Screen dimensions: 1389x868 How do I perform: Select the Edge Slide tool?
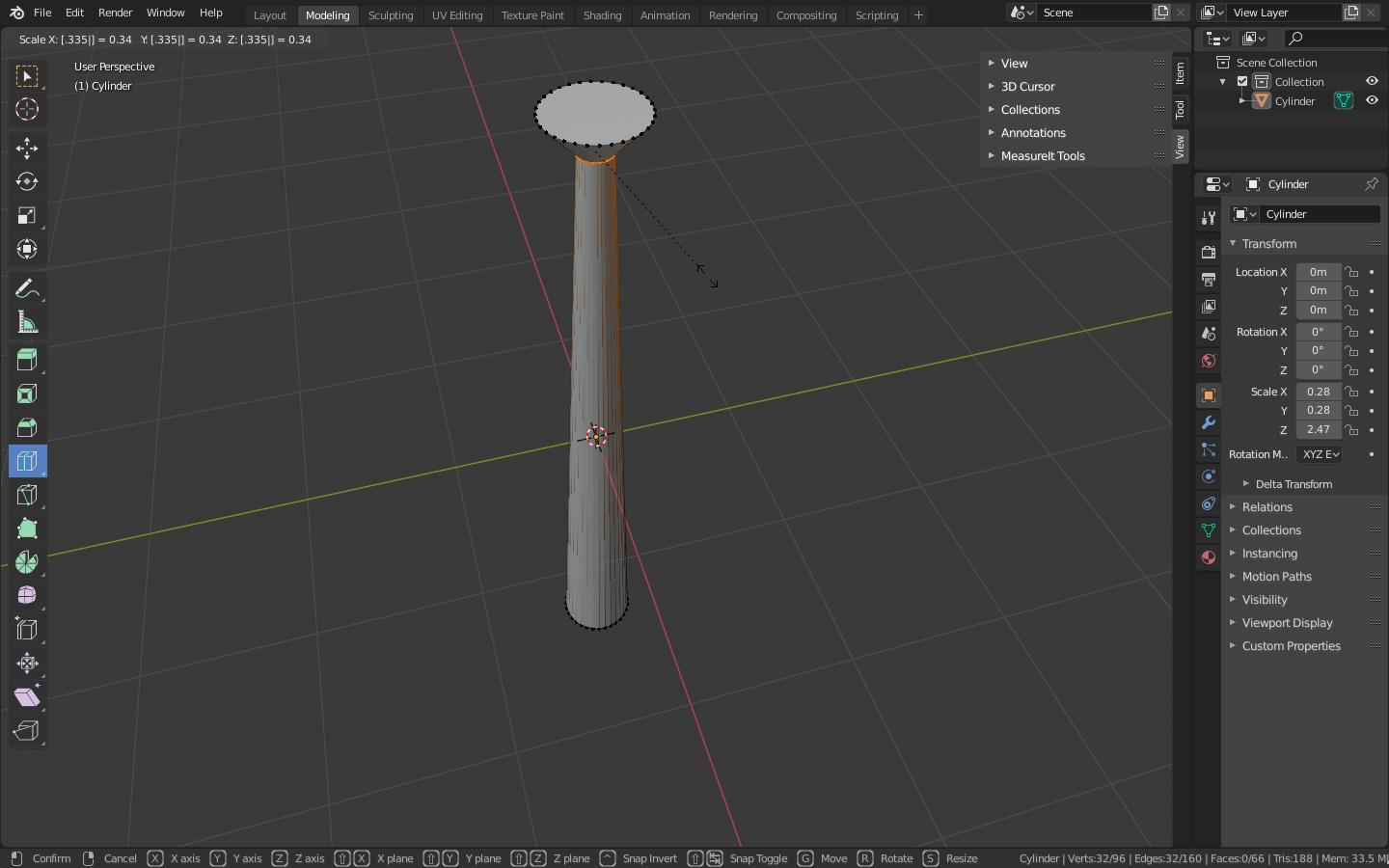tap(27, 630)
